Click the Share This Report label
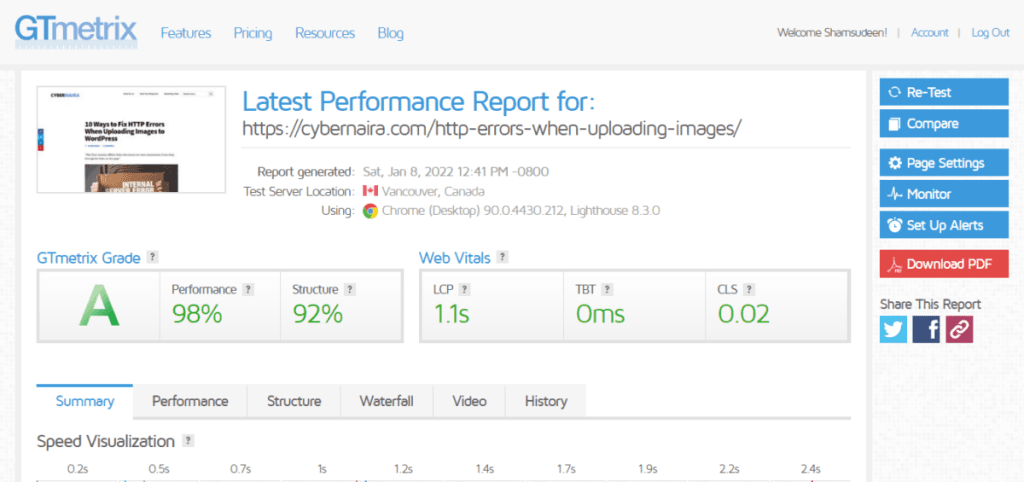The width and height of the screenshot is (1024, 482). tap(930, 304)
